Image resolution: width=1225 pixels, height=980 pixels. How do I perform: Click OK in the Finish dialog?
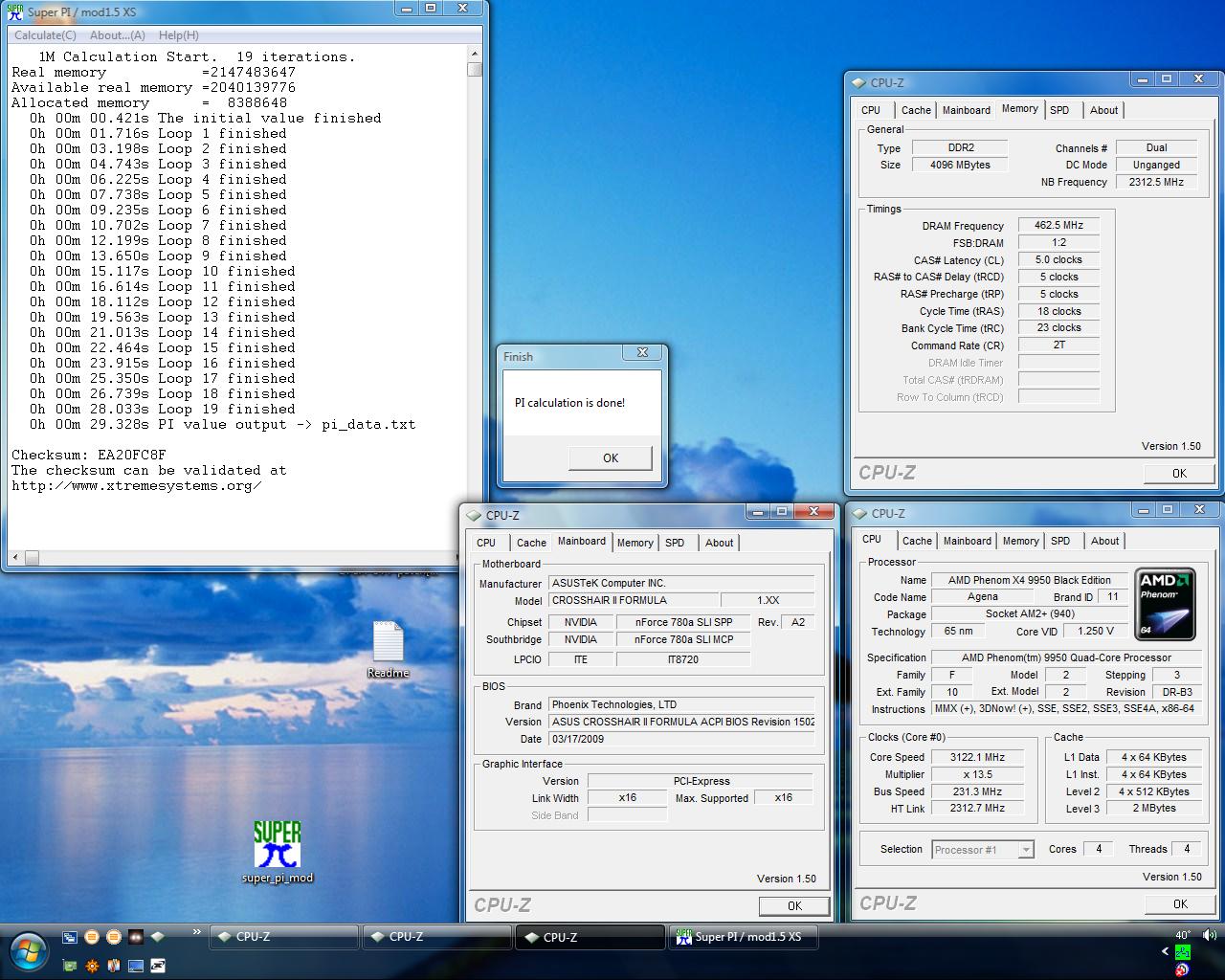611,458
